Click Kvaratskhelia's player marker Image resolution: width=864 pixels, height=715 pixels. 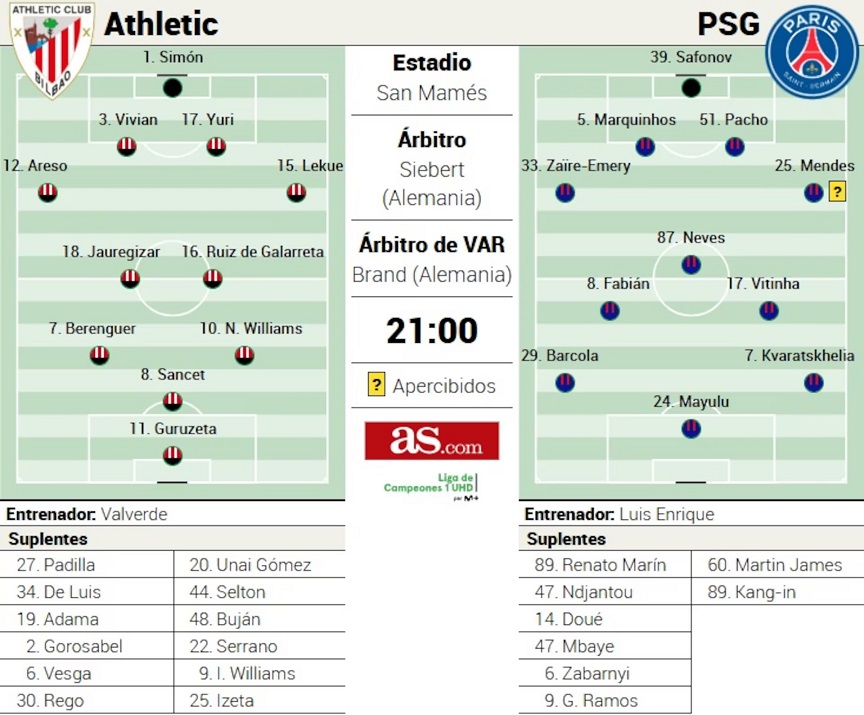click(x=813, y=382)
